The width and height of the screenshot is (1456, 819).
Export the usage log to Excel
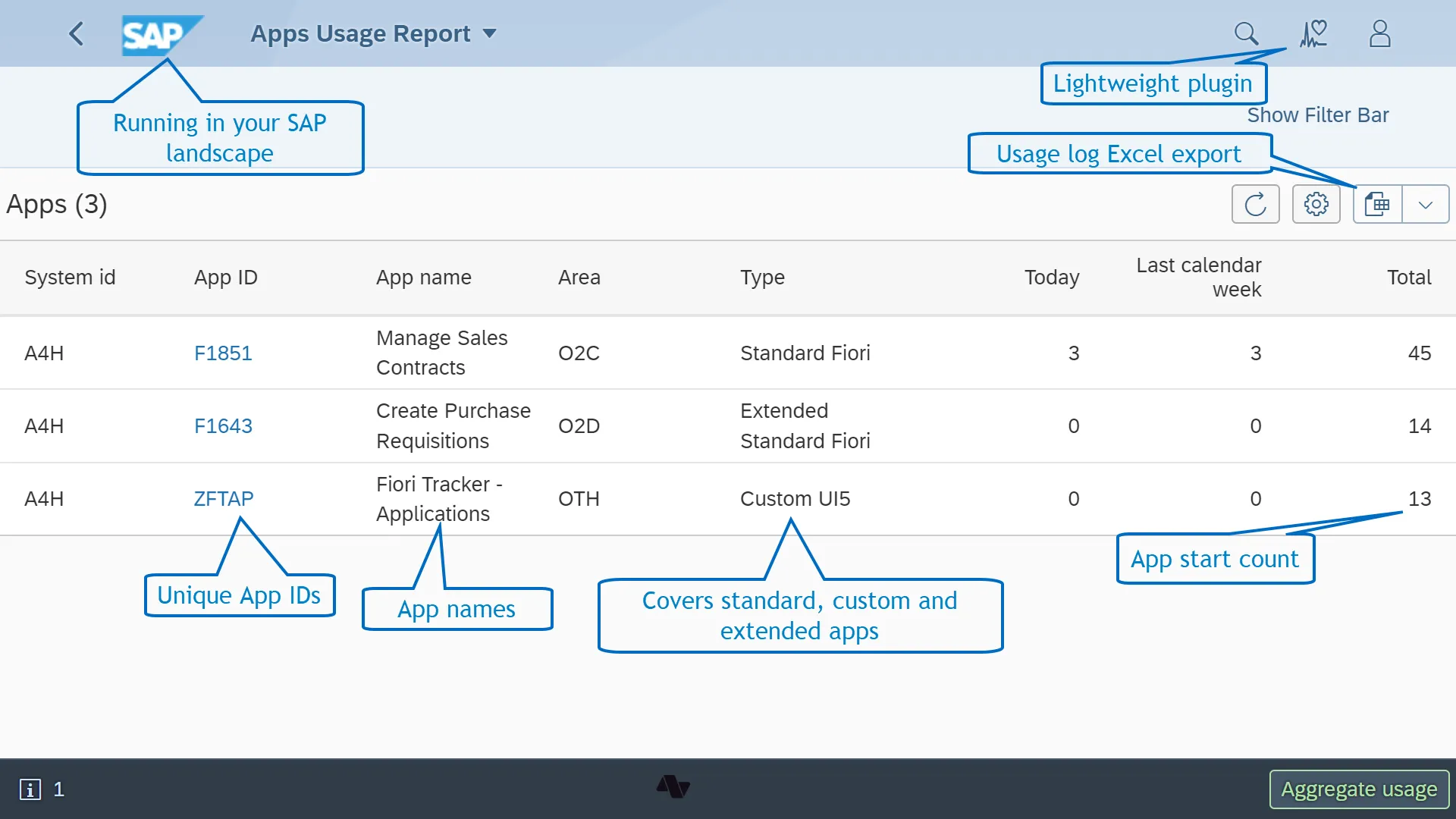tap(1378, 203)
